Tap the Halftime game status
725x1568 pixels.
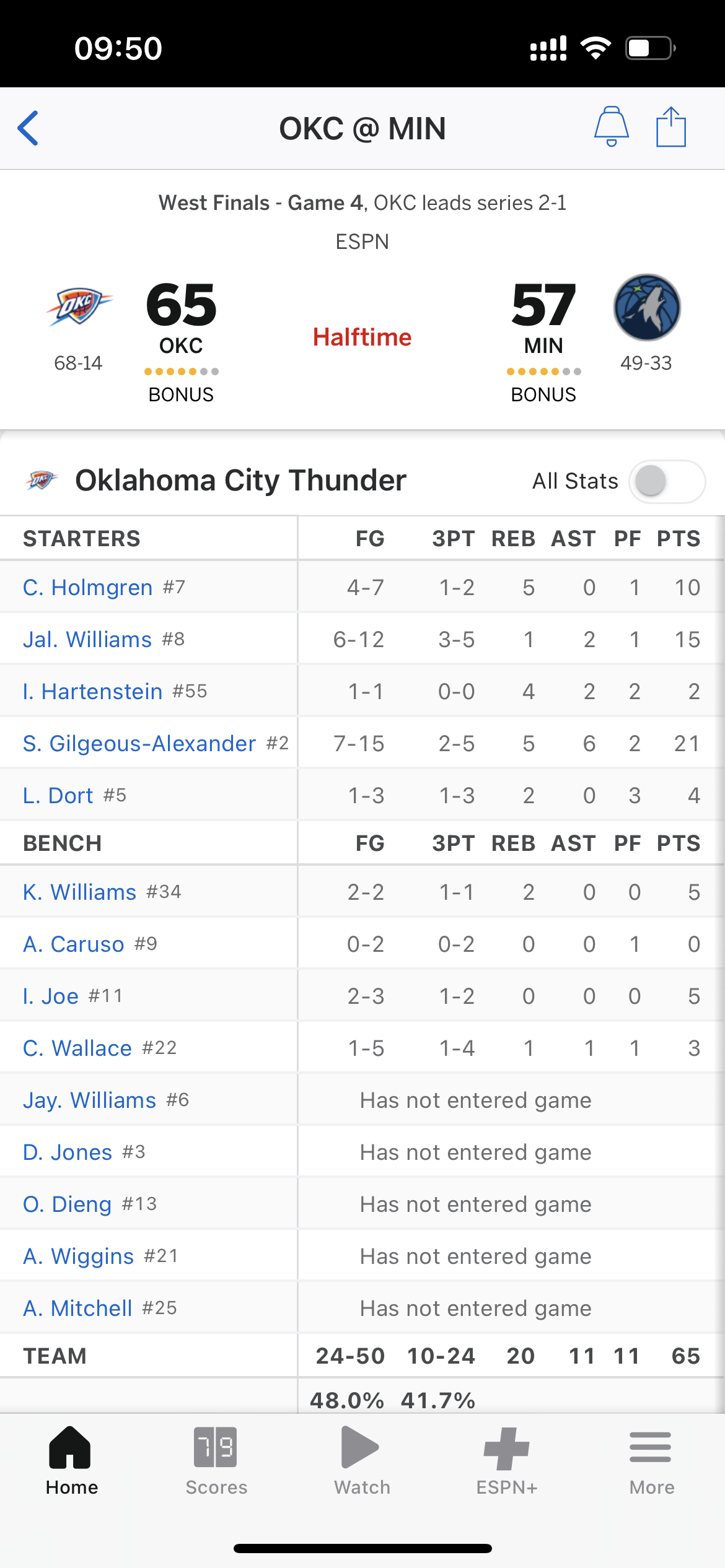362,337
